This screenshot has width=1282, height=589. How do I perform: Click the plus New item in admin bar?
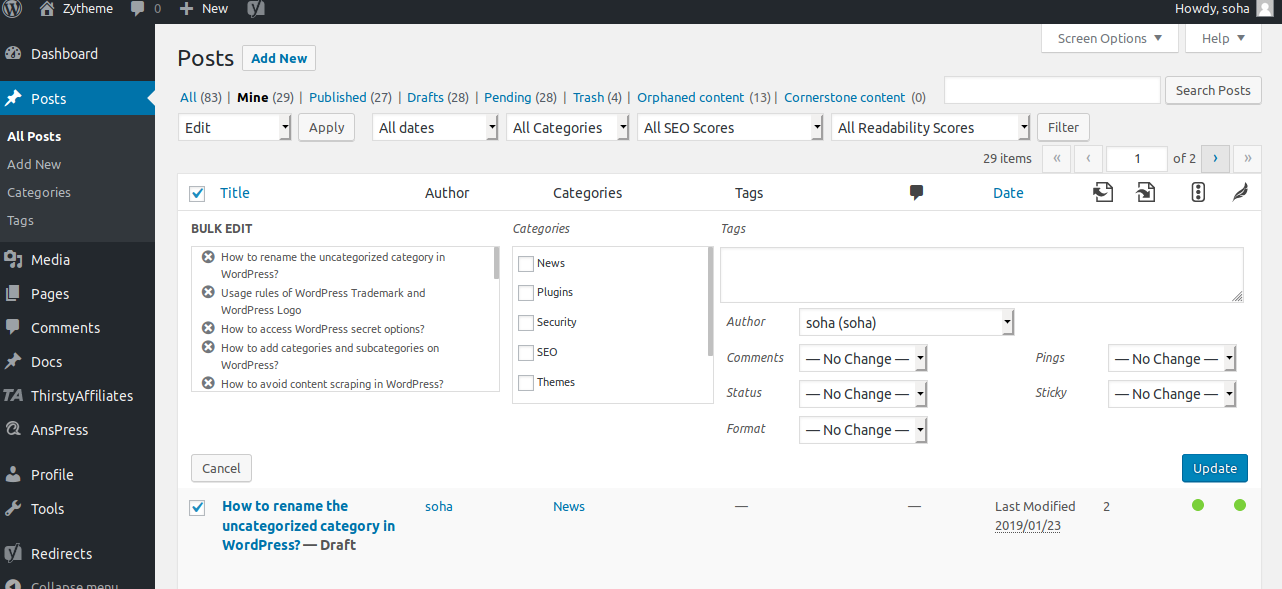pos(204,9)
